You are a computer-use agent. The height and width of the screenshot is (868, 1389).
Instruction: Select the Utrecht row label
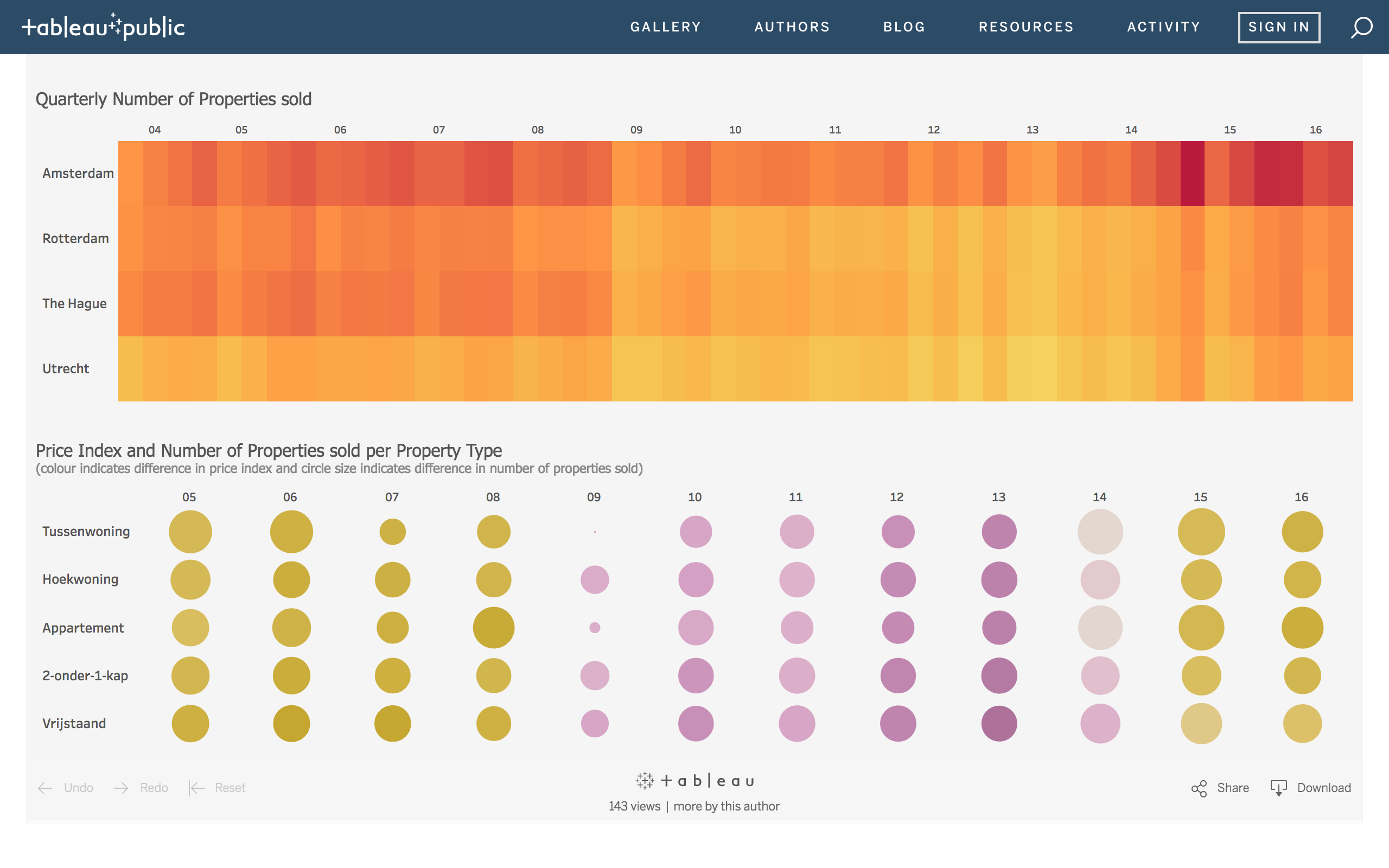coord(66,368)
